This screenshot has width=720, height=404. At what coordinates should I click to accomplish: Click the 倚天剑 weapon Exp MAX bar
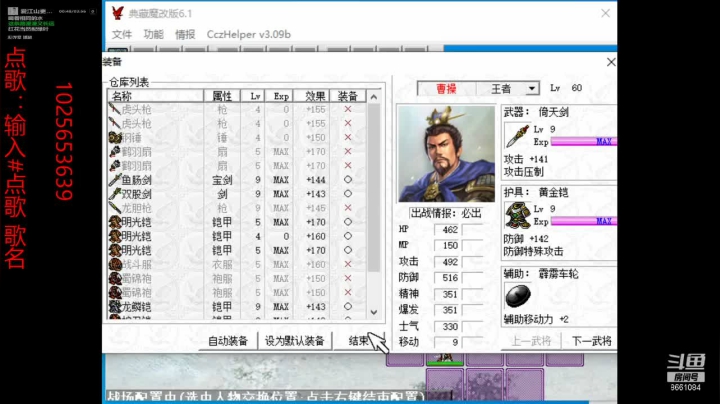(584, 141)
